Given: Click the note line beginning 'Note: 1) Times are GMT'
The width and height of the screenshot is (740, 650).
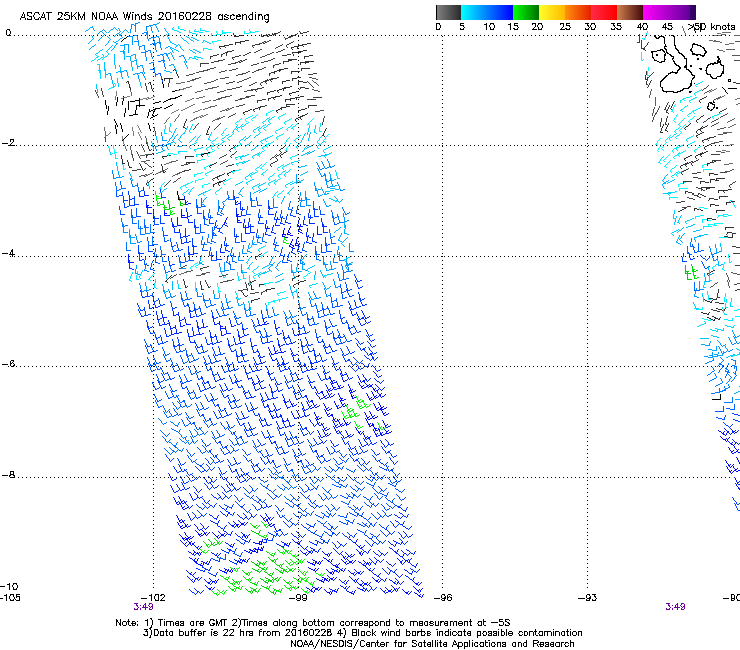Looking at the screenshot, I should point(312,623).
